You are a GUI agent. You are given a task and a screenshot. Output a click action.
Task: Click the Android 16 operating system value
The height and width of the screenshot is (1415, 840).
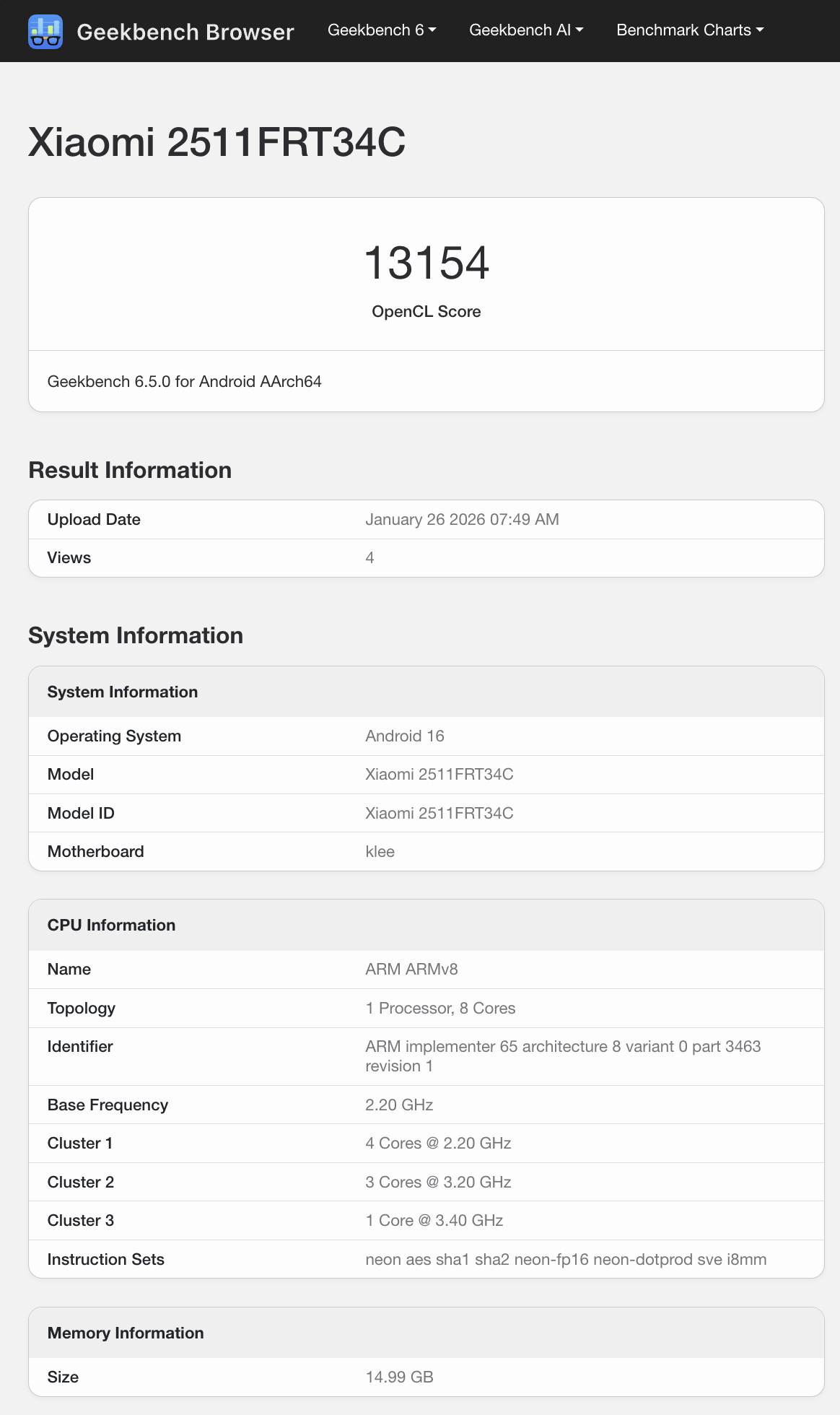(x=405, y=736)
